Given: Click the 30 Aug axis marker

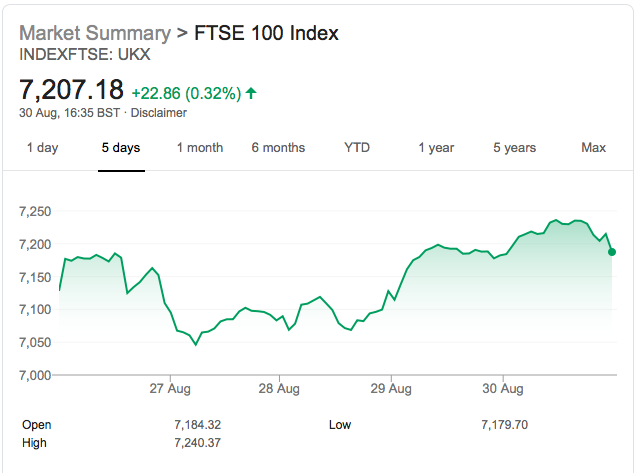Looking at the screenshot, I should pos(503,388).
